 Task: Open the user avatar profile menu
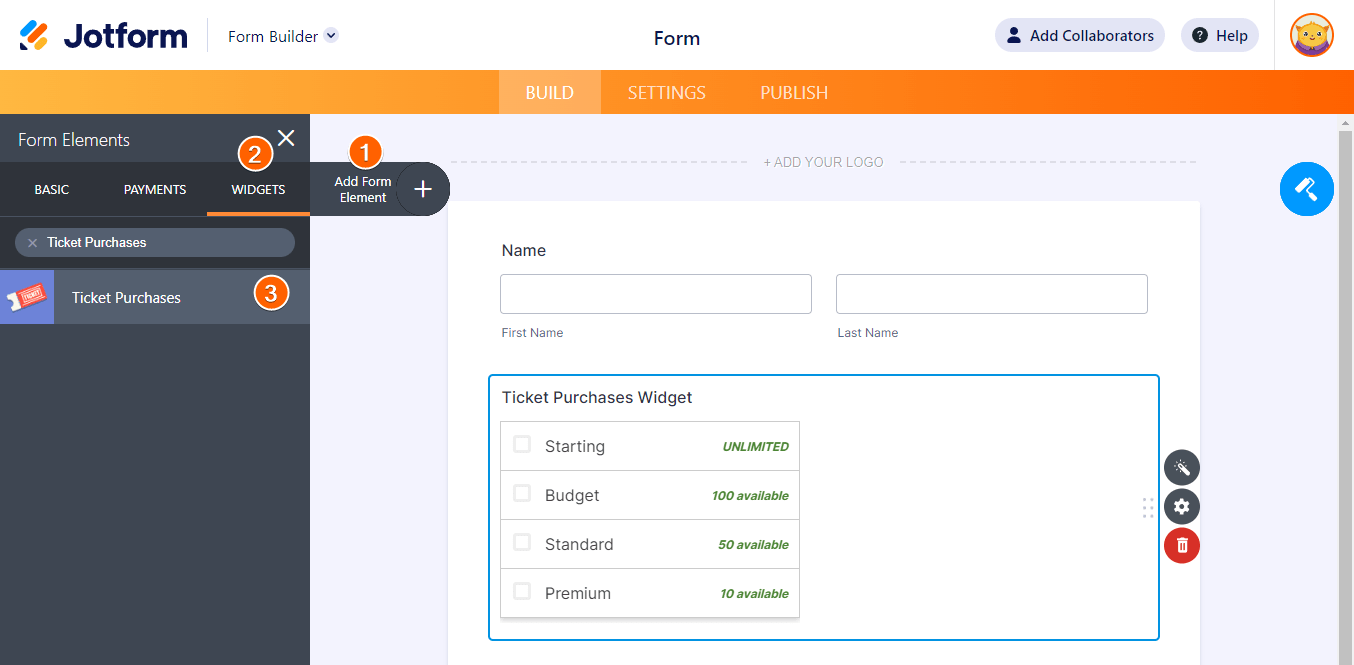pos(1311,36)
